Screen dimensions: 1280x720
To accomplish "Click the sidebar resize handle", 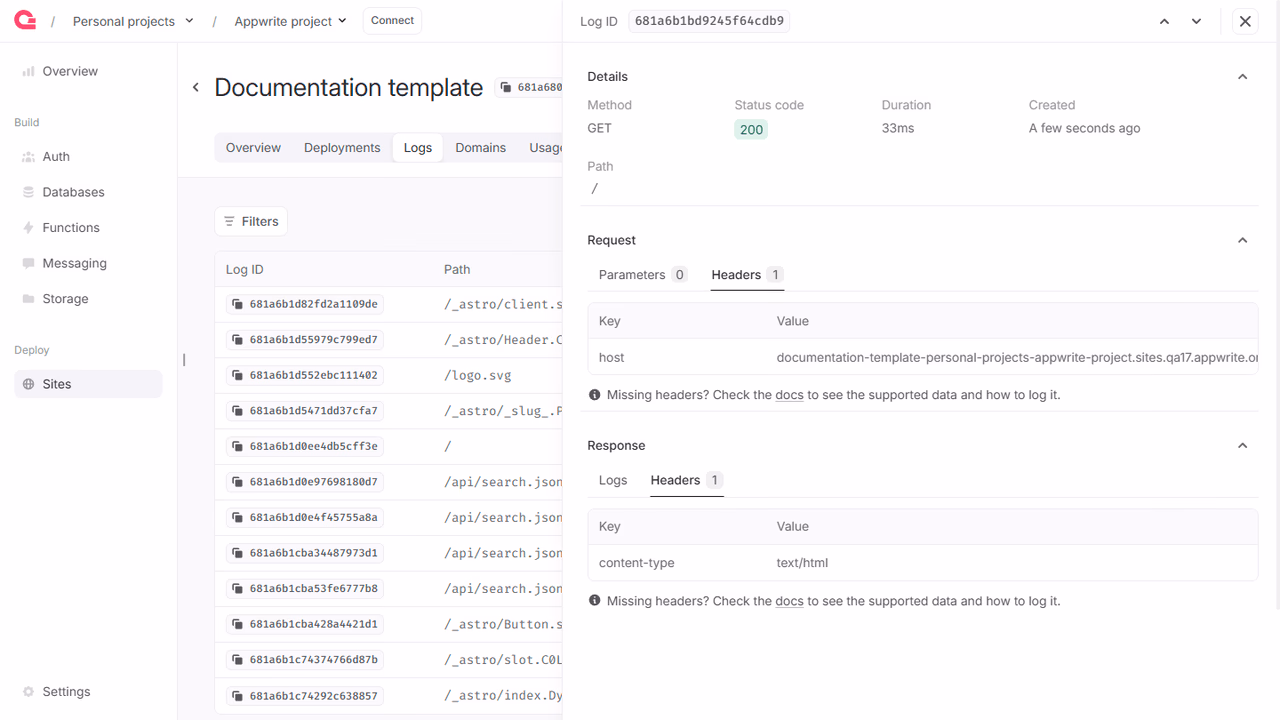I will (184, 360).
